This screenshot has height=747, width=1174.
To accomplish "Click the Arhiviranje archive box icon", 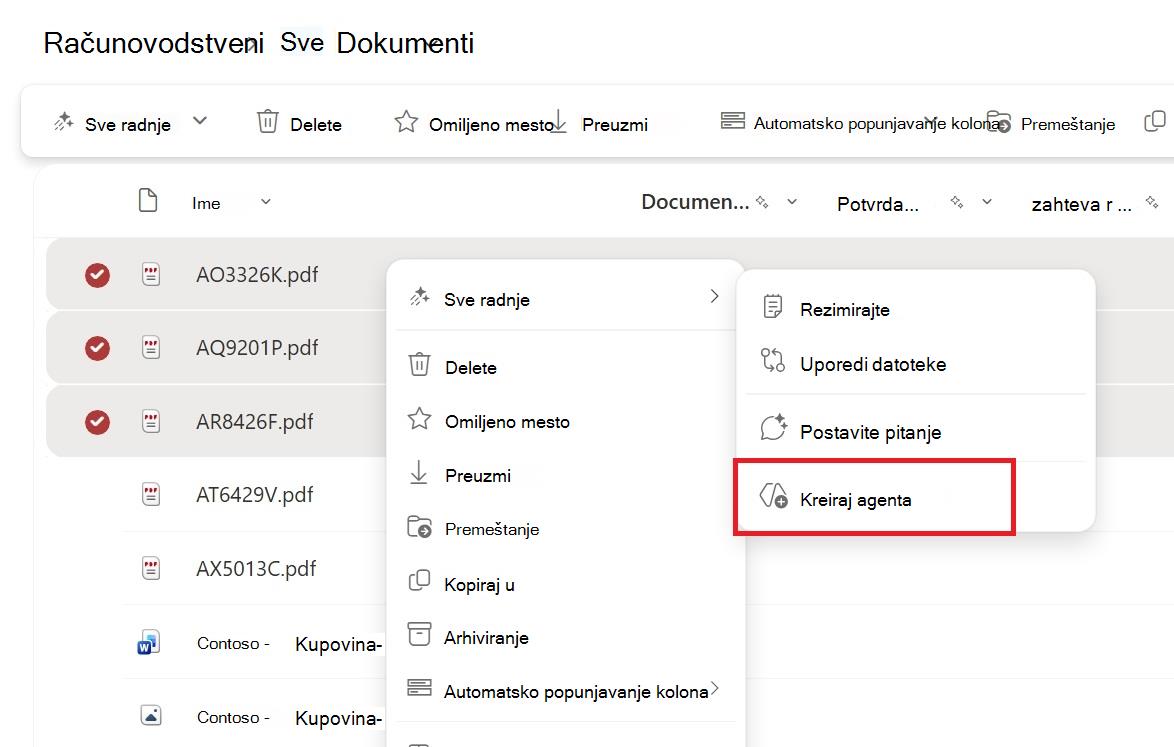I will [419, 634].
